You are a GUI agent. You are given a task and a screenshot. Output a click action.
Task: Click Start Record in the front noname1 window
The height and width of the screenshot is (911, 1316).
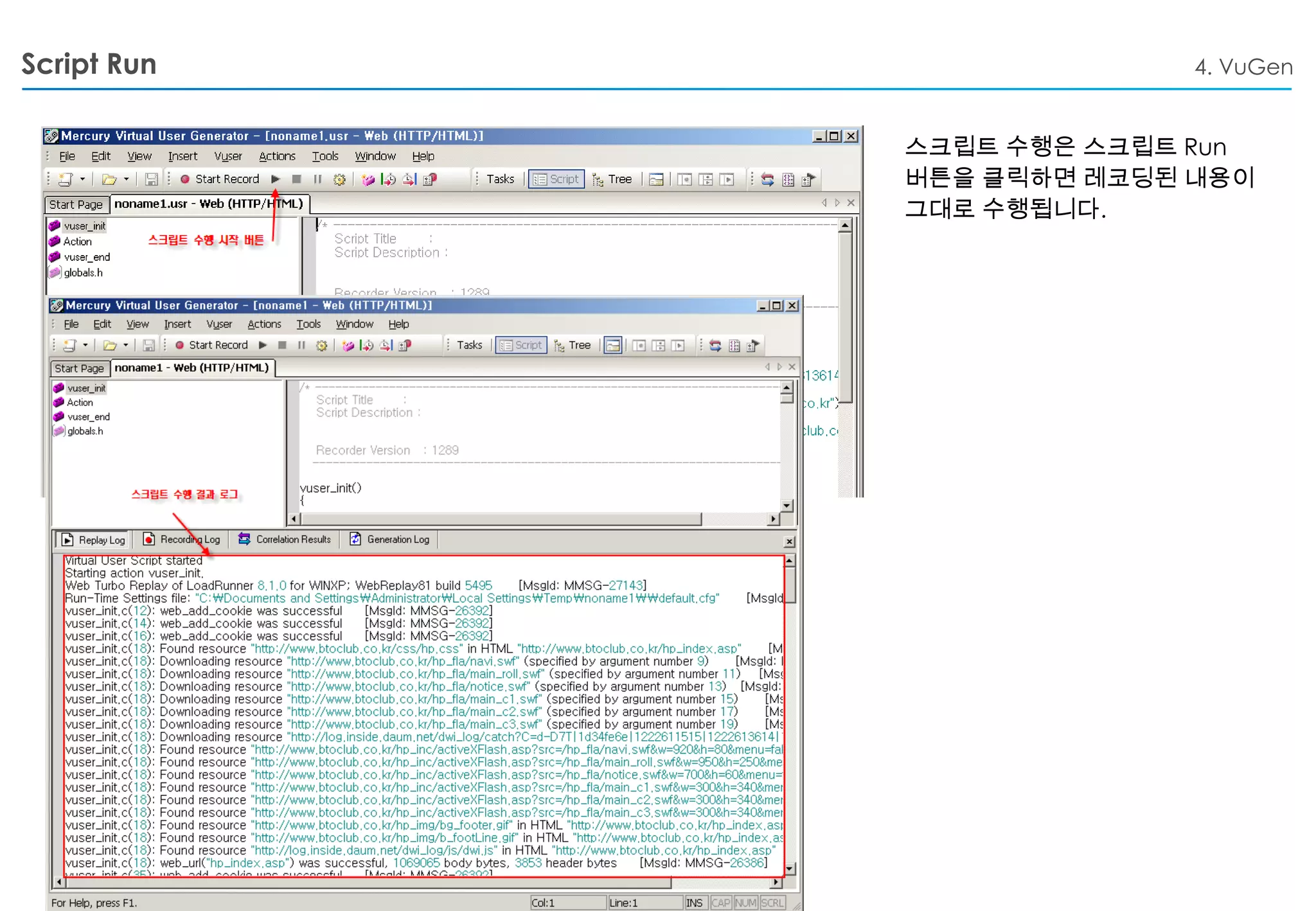(212, 345)
